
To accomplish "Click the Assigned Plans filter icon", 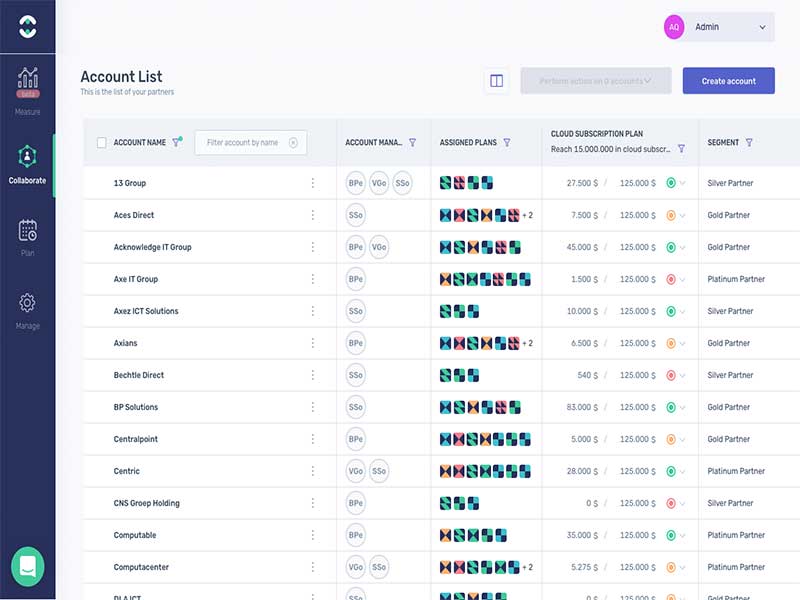I will (507, 143).
